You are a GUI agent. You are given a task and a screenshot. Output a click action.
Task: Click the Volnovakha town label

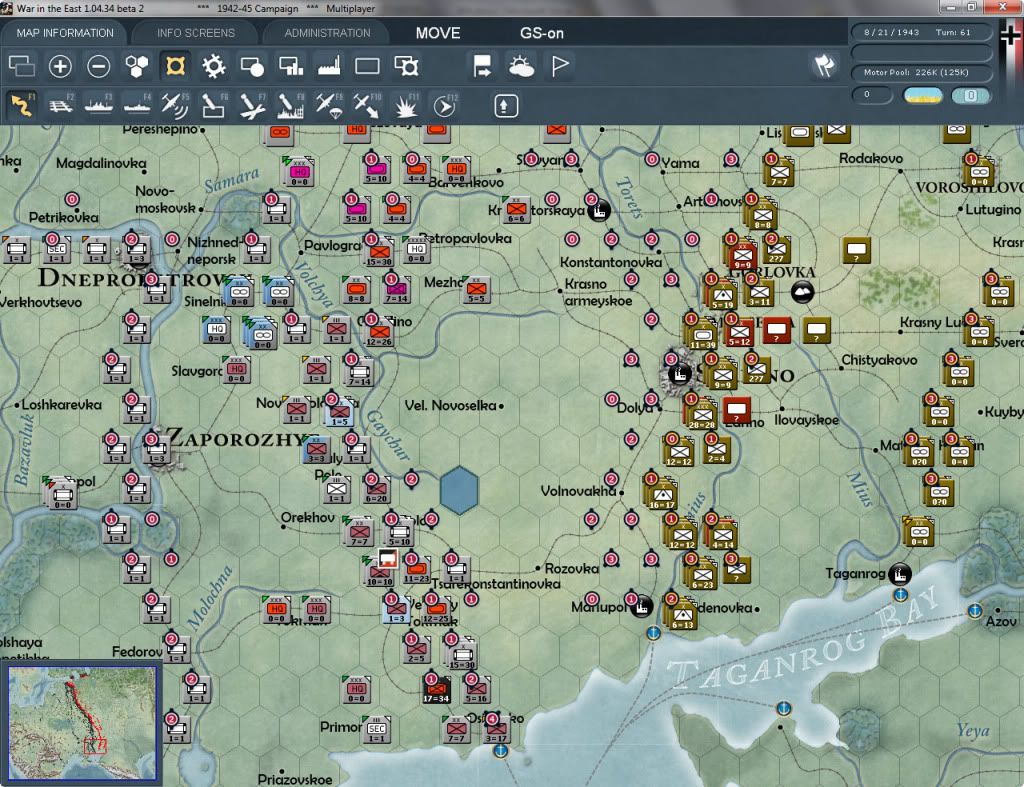click(x=579, y=490)
